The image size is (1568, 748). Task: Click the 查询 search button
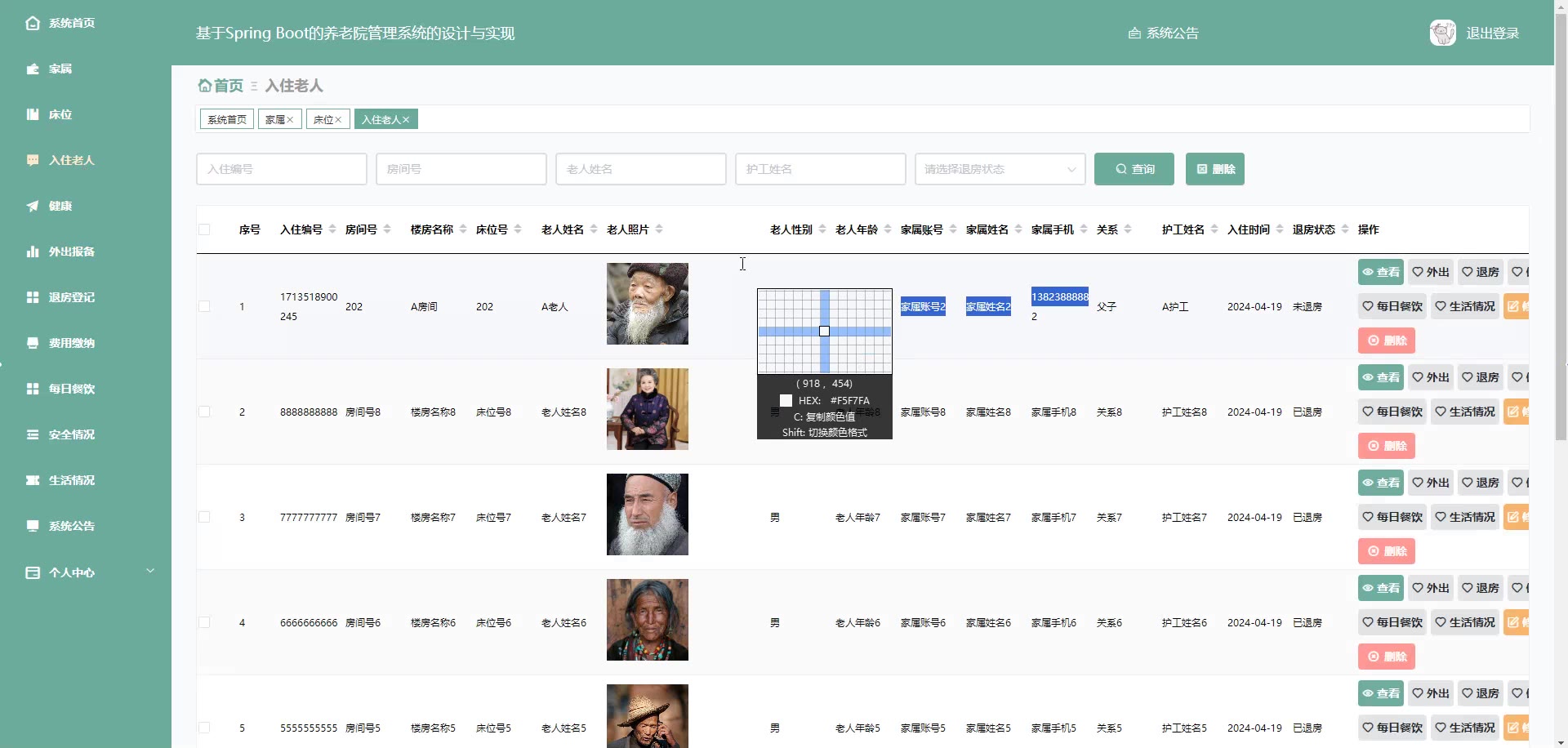coord(1134,169)
